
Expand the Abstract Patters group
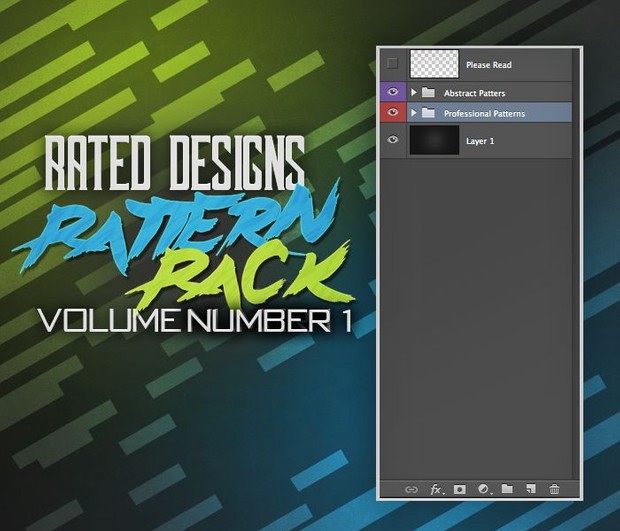point(414,93)
